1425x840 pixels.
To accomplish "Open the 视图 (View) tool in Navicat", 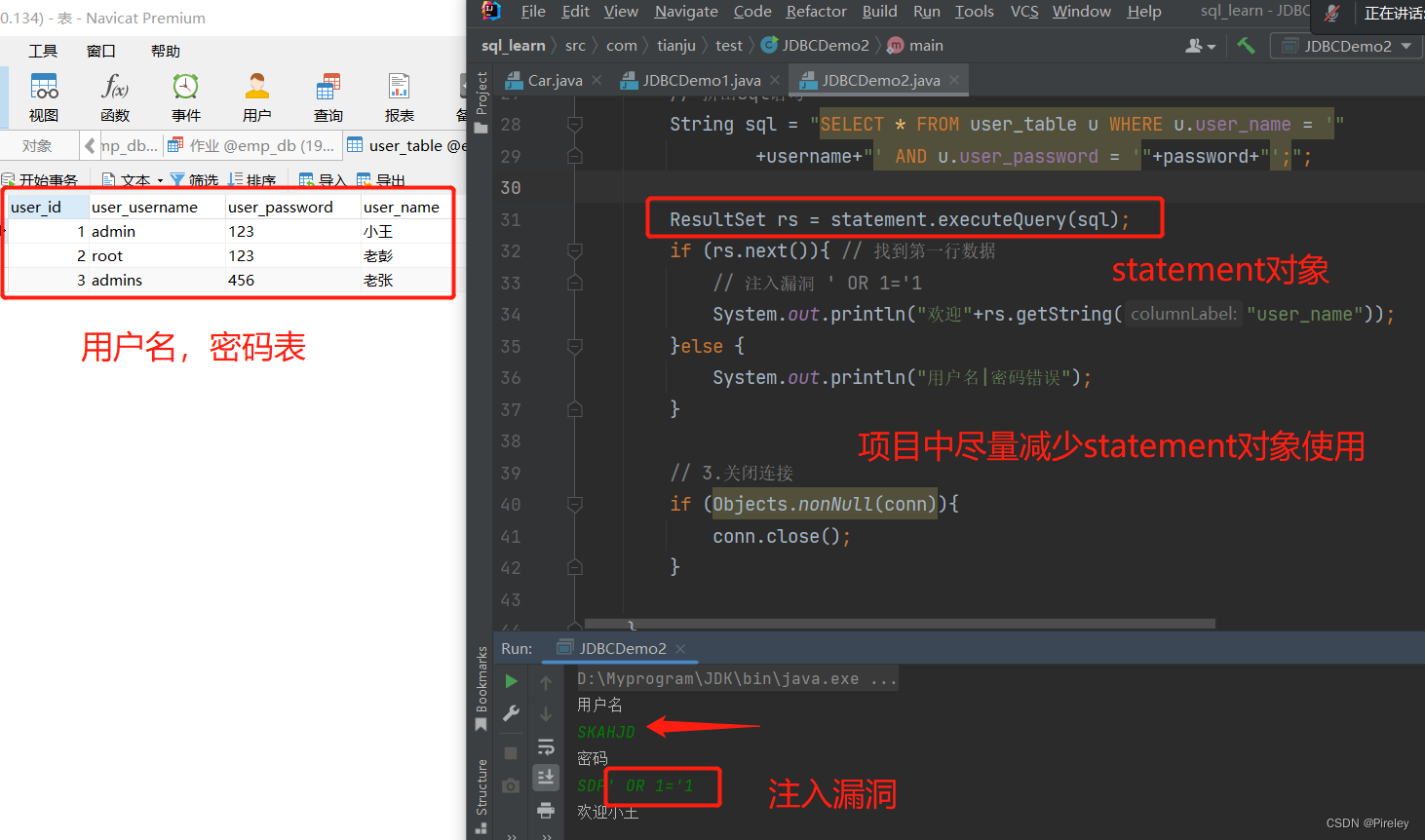I will tap(44, 97).
